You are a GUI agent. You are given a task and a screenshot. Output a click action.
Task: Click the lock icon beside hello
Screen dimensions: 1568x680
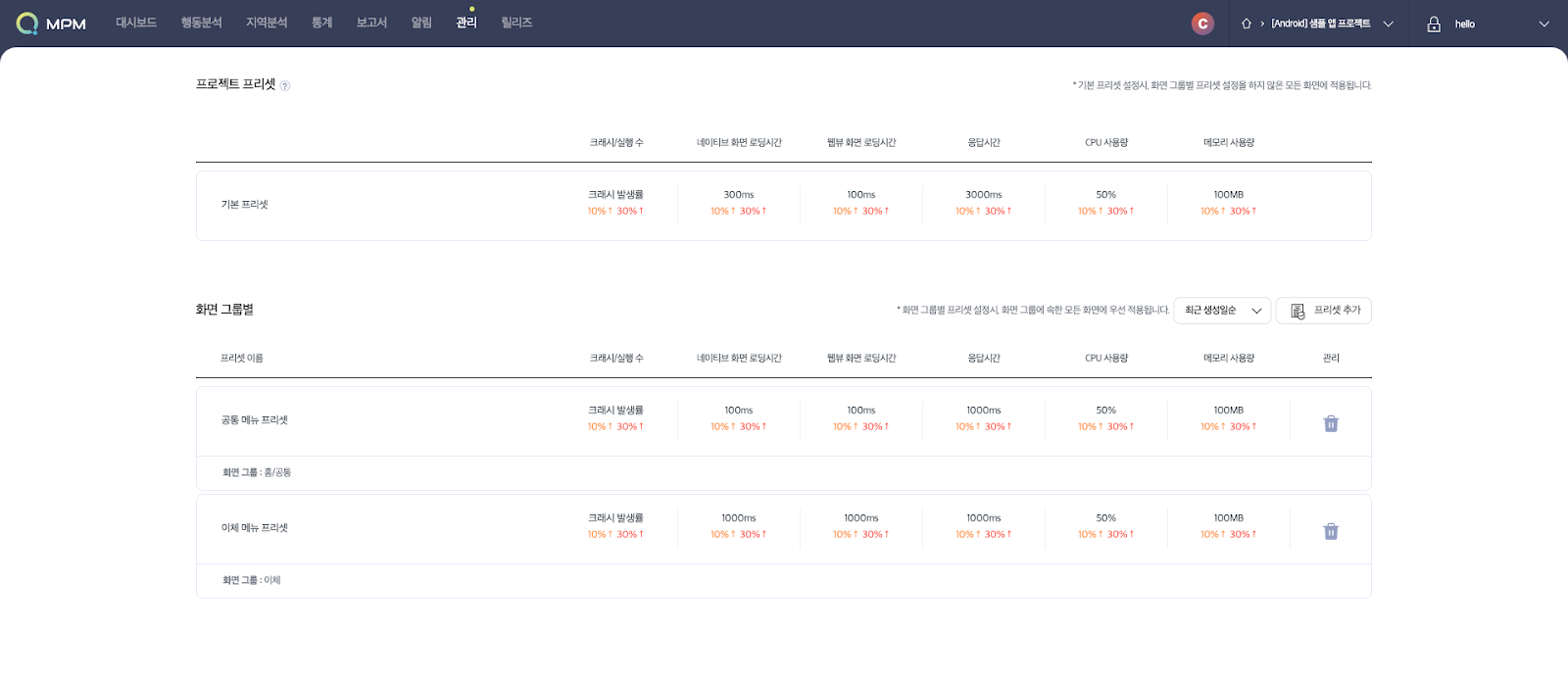(1434, 24)
